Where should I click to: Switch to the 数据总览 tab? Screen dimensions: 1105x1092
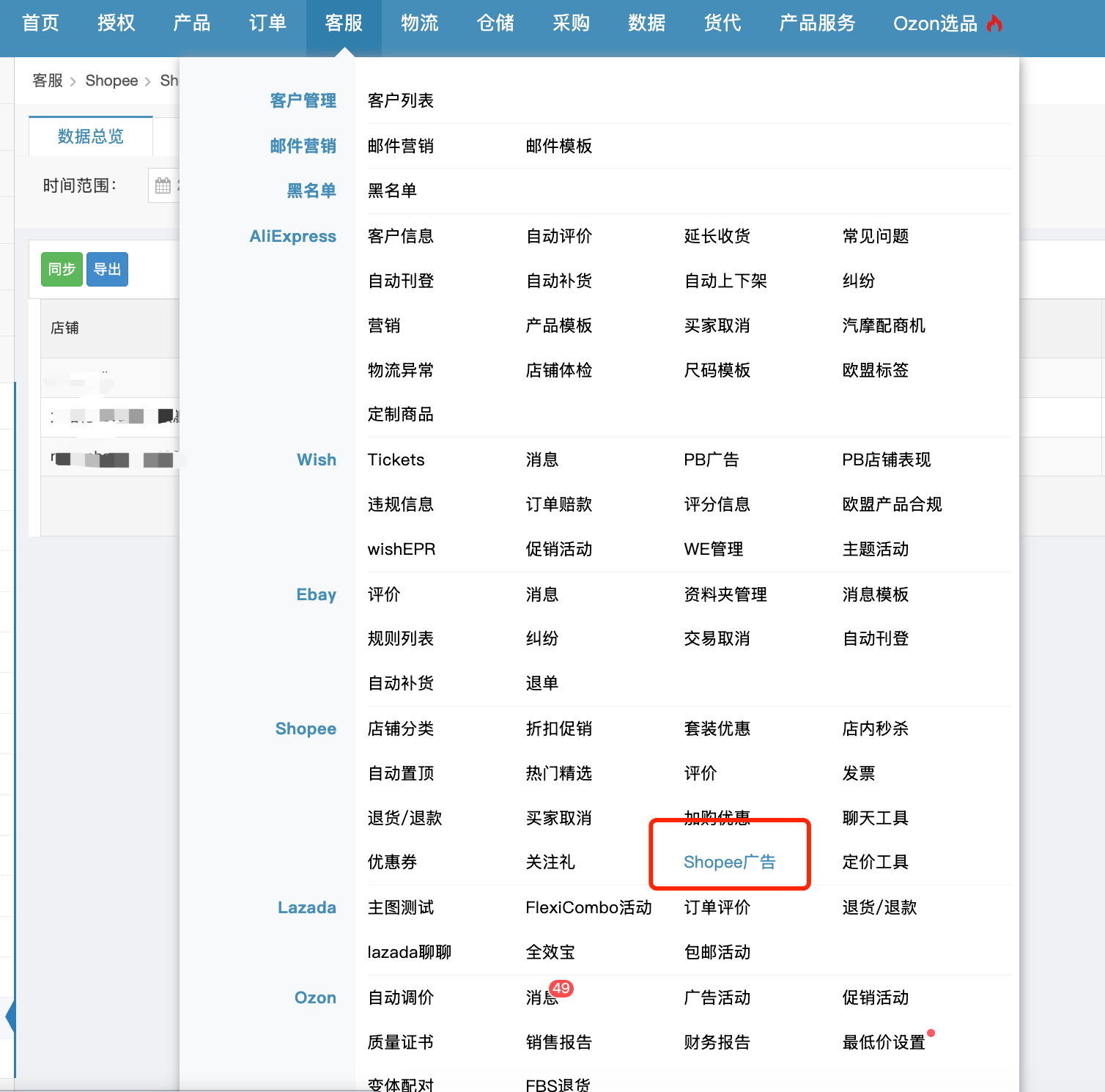click(x=91, y=136)
